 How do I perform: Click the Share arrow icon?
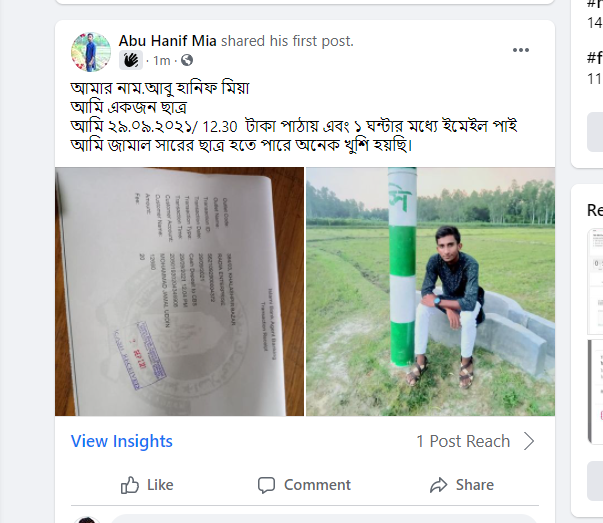click(x=461, y=485)
